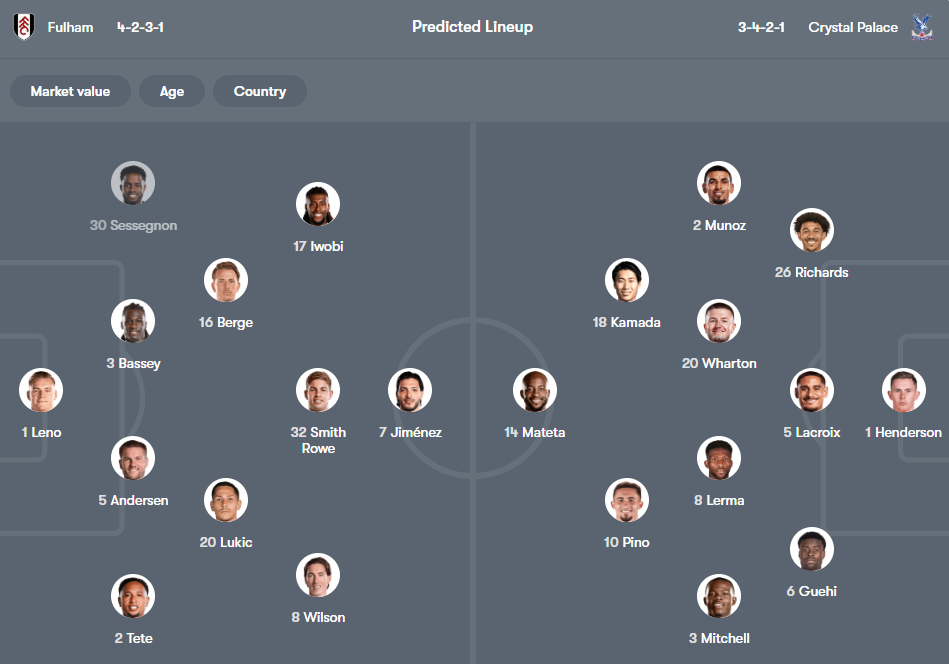Click Pino's player avatar

(x=627, y=500)
